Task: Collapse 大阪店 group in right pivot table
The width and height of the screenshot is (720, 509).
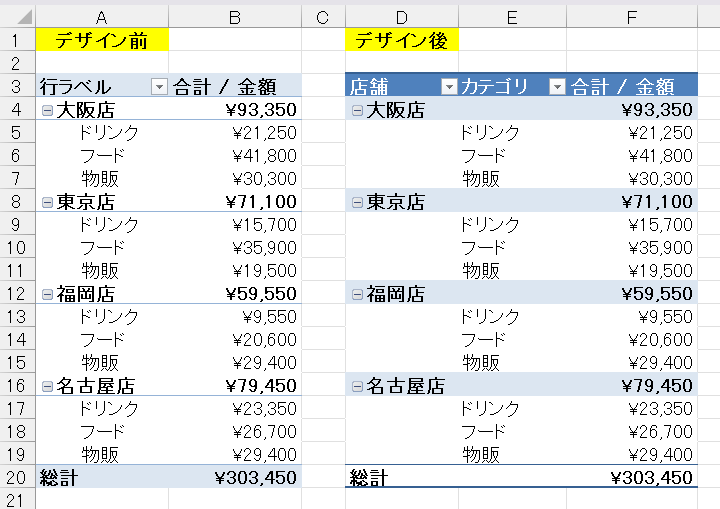Action: click(357, 110)
